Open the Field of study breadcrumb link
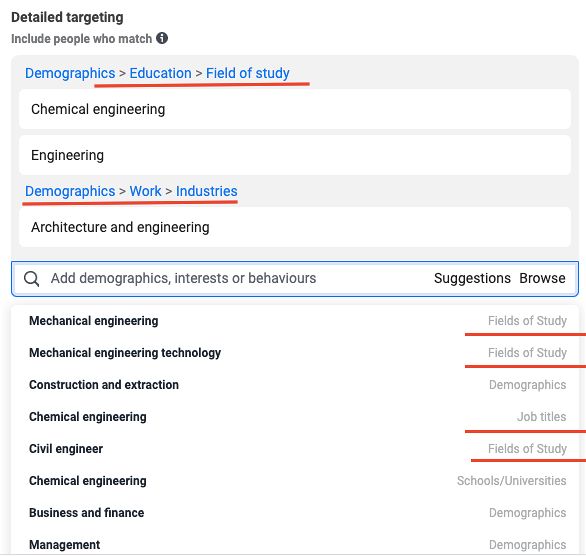 pos(248,73)
